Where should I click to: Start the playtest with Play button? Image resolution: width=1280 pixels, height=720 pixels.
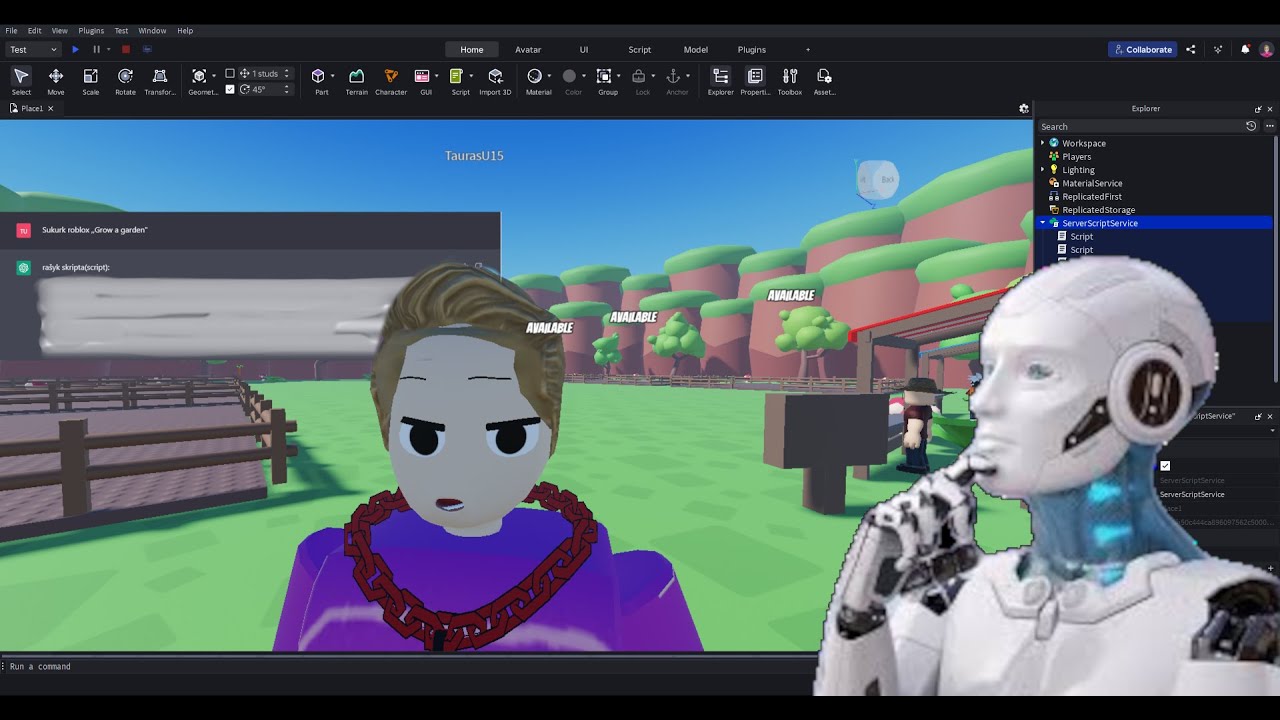click(x=75, y=49)
